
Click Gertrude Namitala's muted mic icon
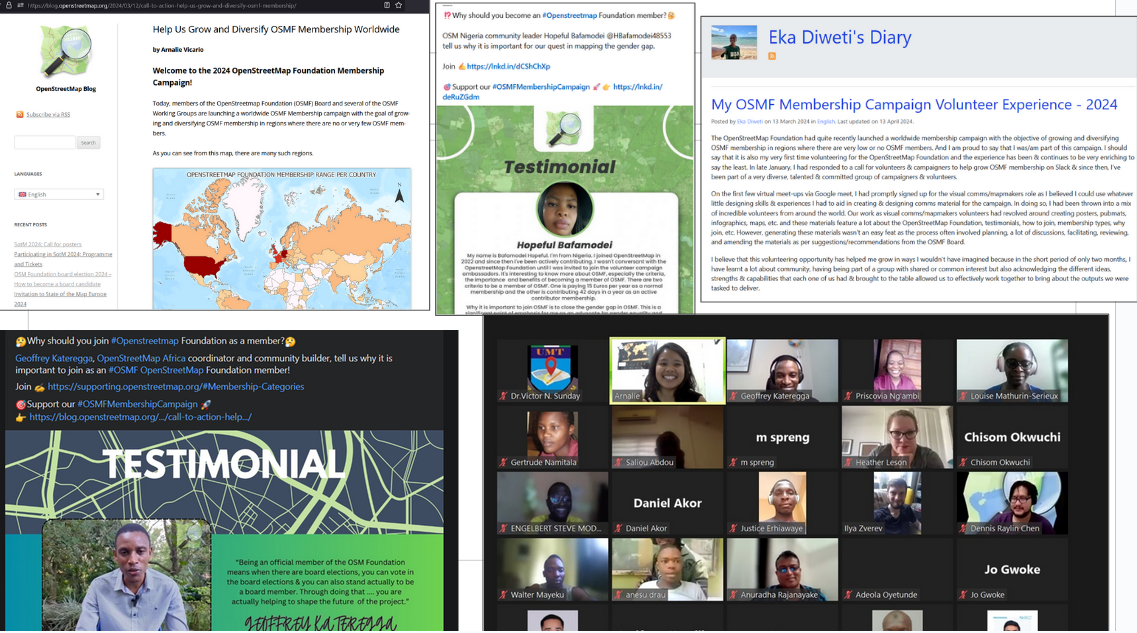[503, 462]
